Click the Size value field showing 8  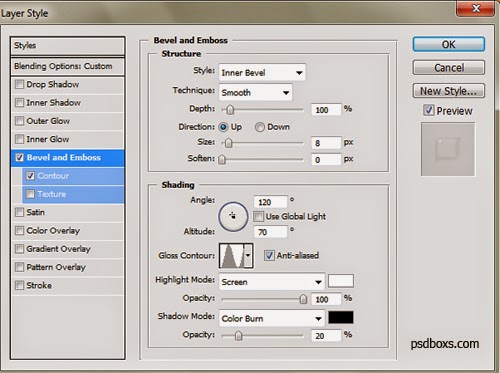point(326,143)
